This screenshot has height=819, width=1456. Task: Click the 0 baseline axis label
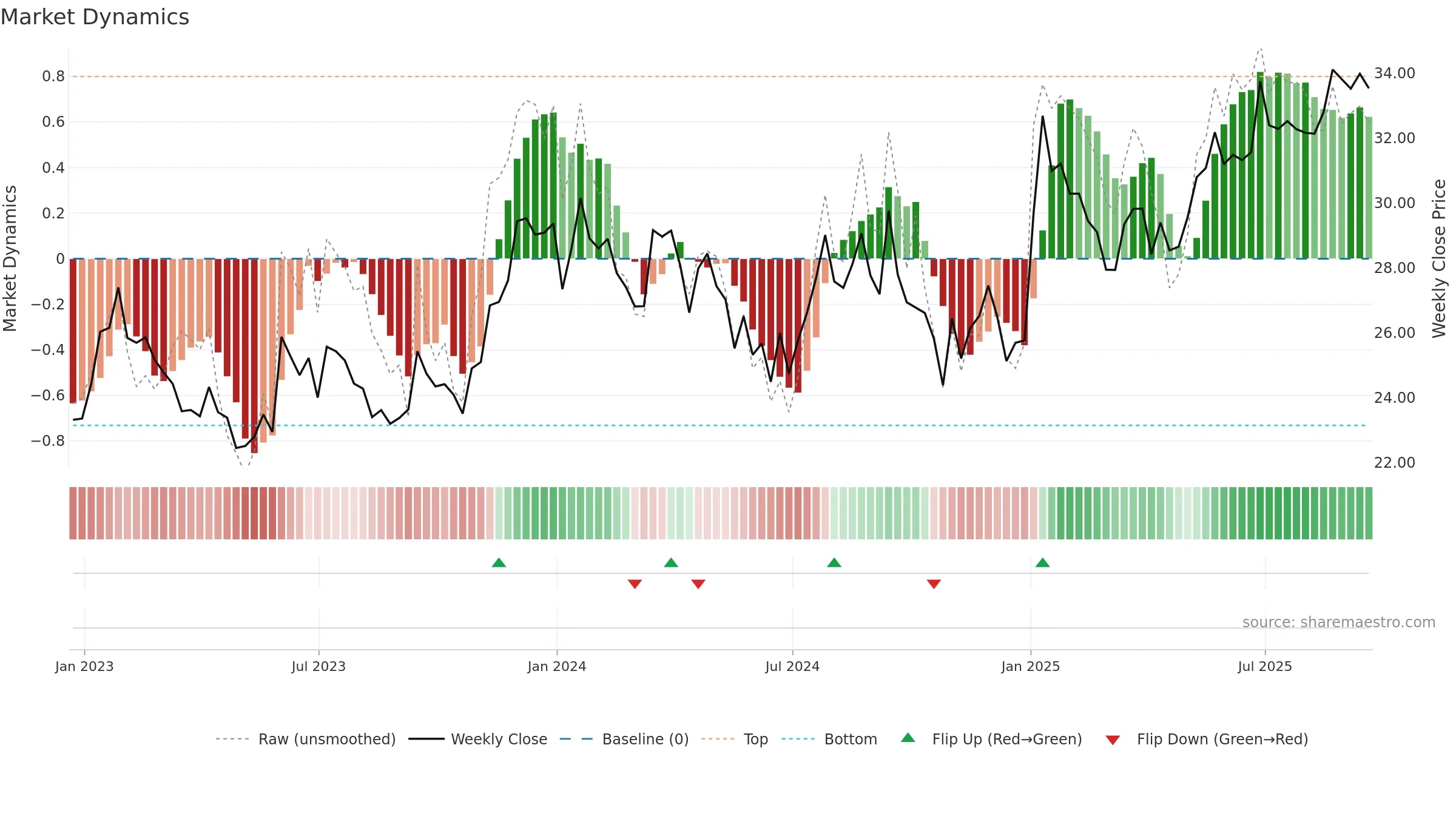60,258
